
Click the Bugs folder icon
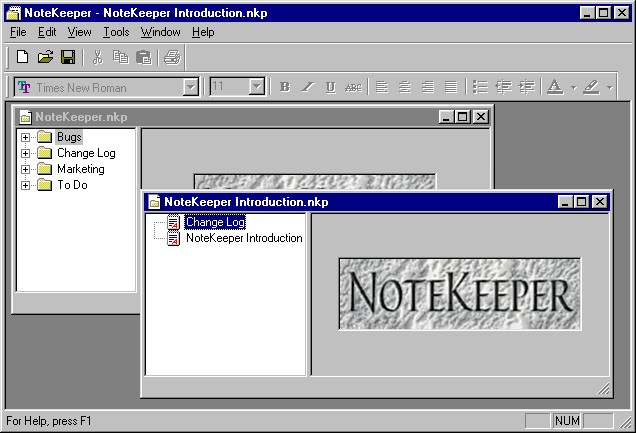coord(44,137)
